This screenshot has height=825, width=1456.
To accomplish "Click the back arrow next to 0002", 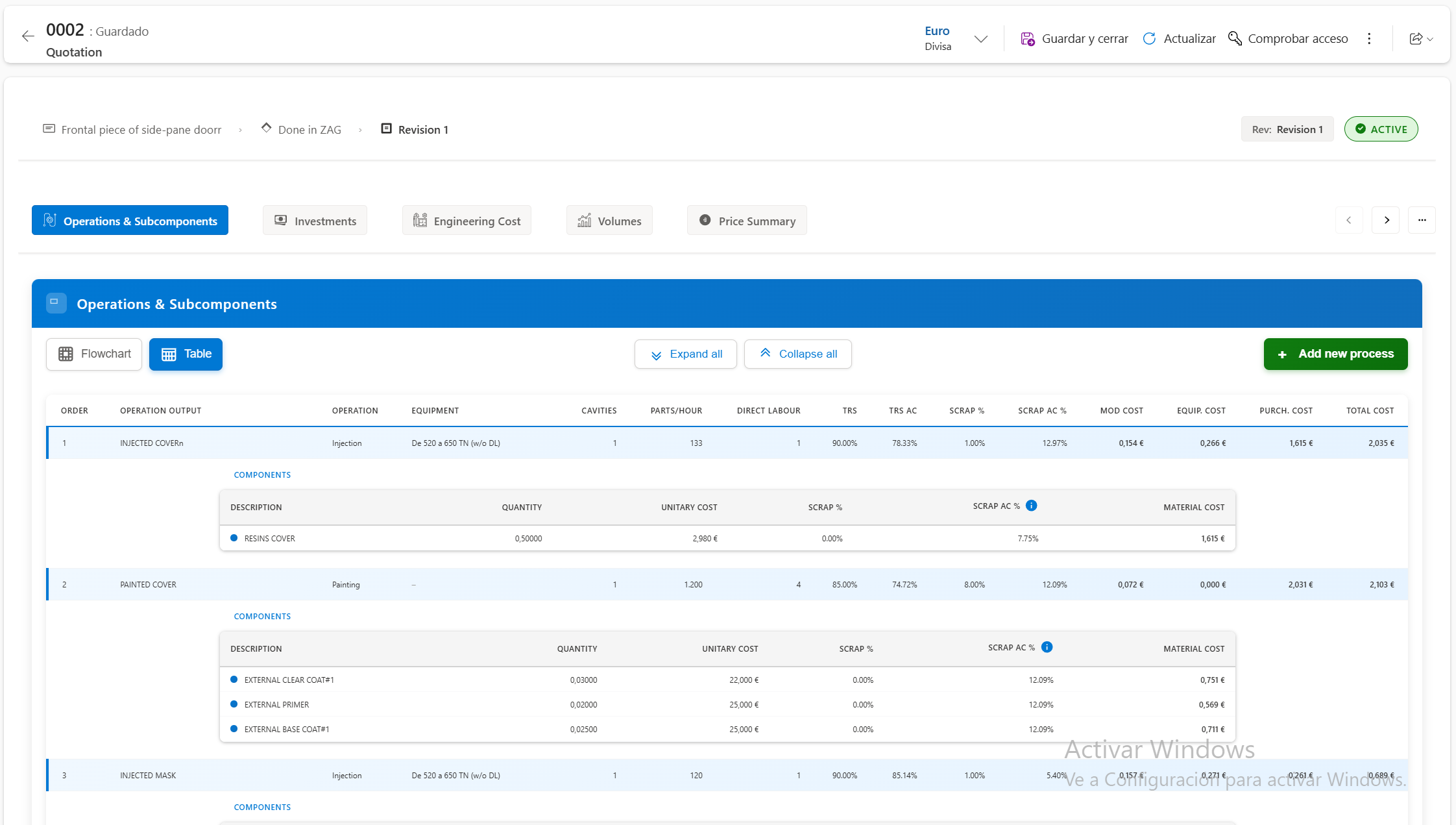I will [28, 36].
